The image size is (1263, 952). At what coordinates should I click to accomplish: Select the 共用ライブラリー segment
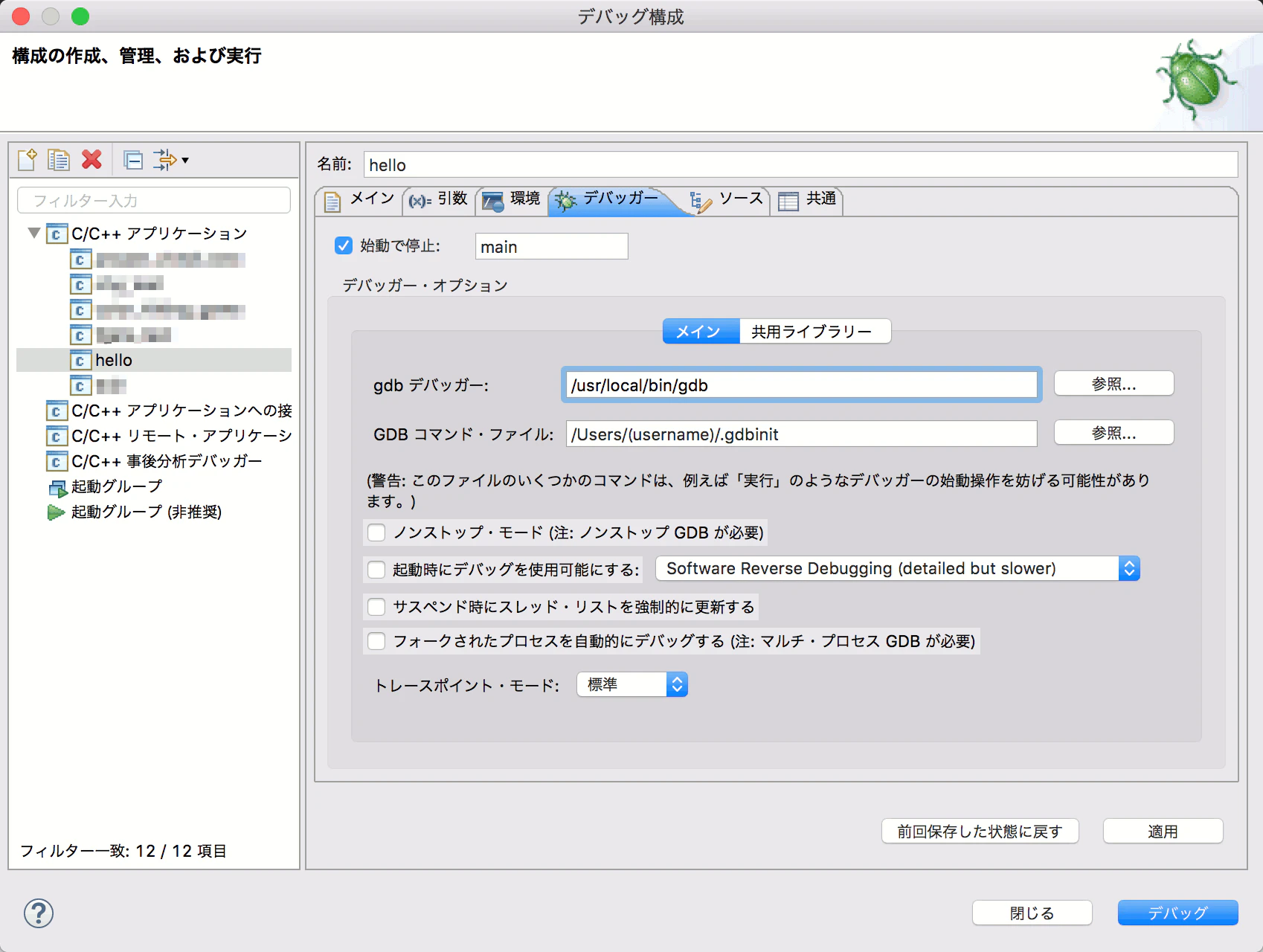814,332
